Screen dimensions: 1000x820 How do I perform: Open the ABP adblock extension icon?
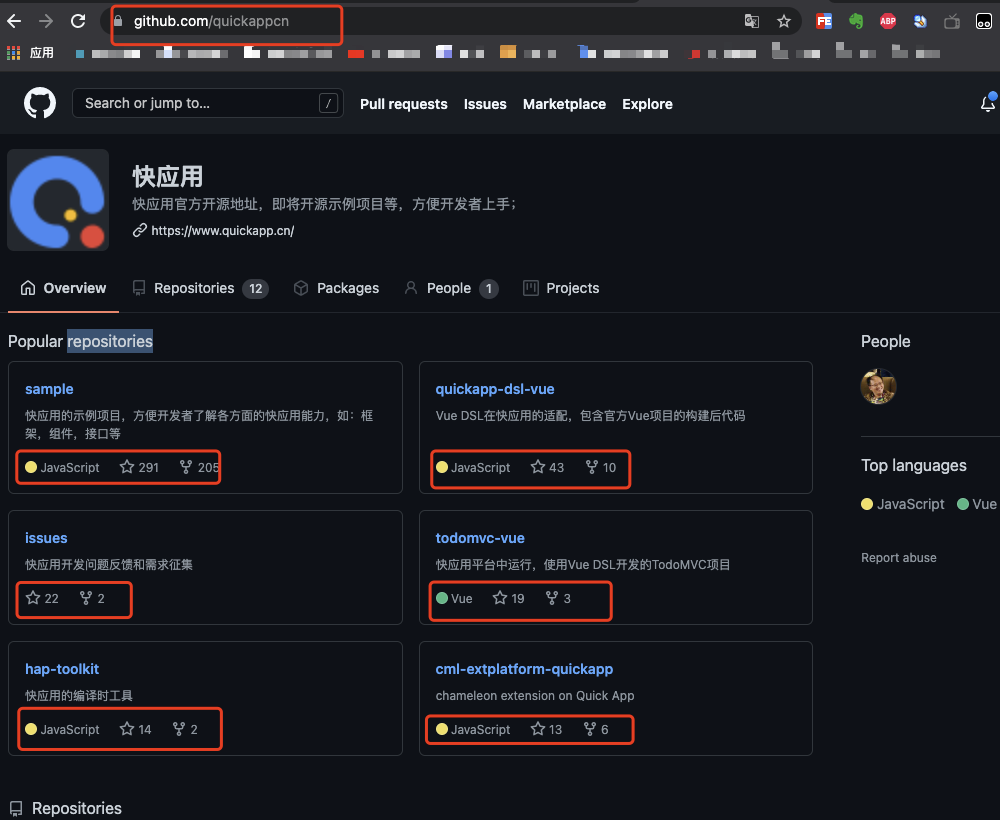(888, 22)
